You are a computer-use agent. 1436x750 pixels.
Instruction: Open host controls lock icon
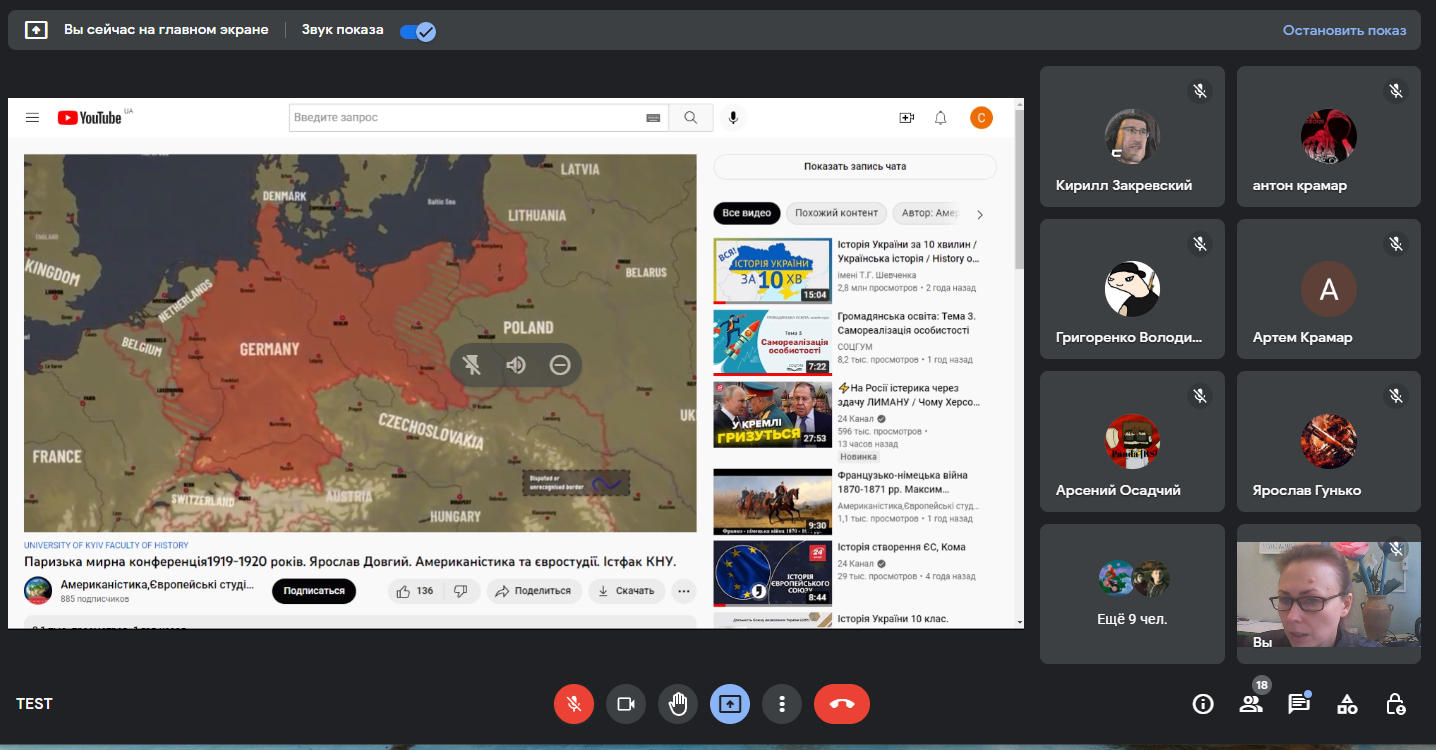1395,704
